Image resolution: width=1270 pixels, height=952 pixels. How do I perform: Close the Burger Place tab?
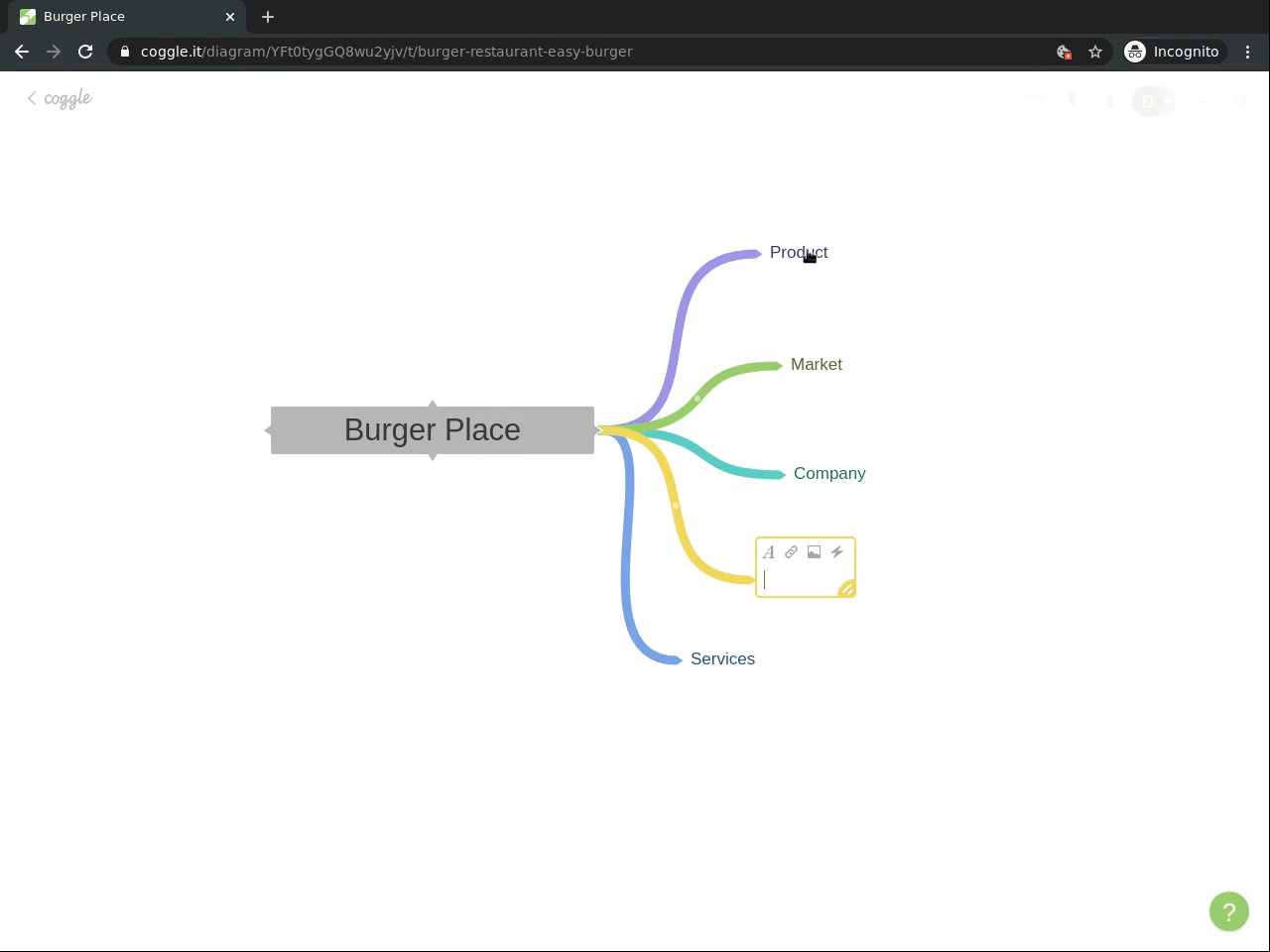[x=230, y=17]
